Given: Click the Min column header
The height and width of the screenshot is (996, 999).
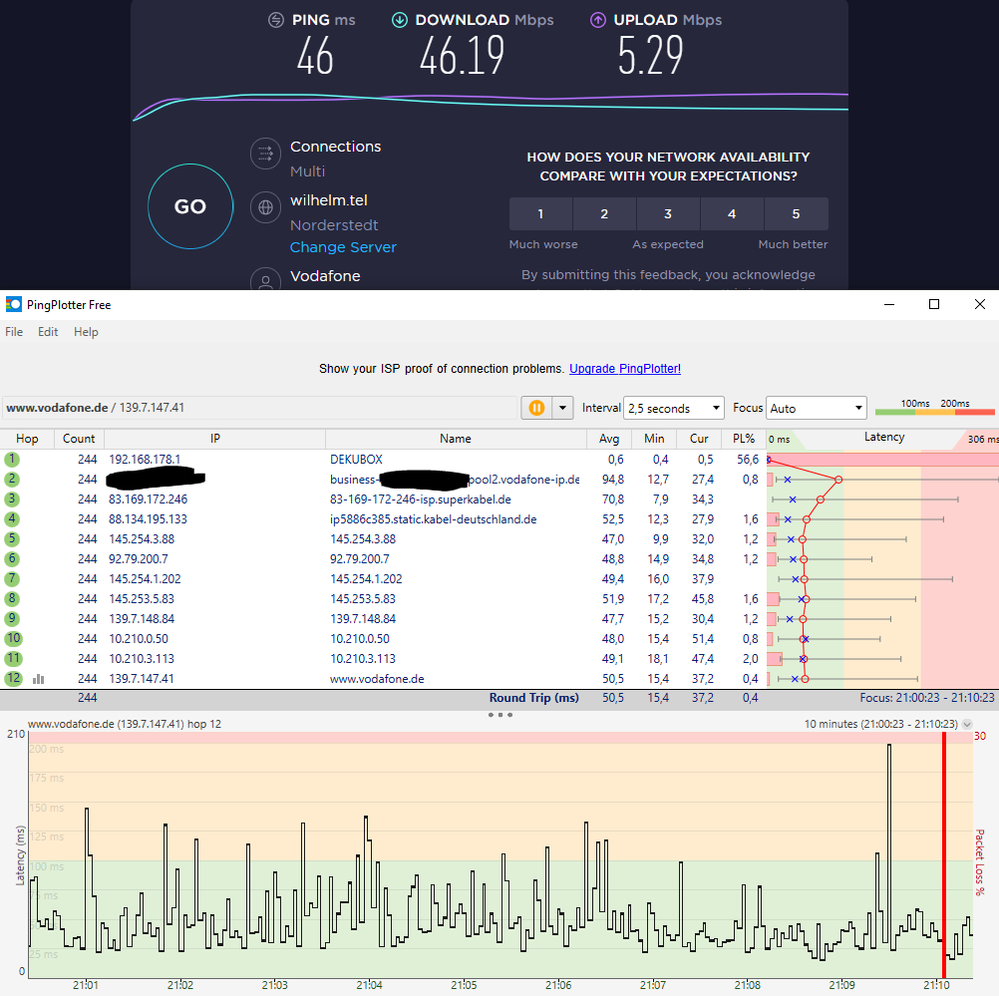Looking at the screenshot, I should (x=654, y=438).
